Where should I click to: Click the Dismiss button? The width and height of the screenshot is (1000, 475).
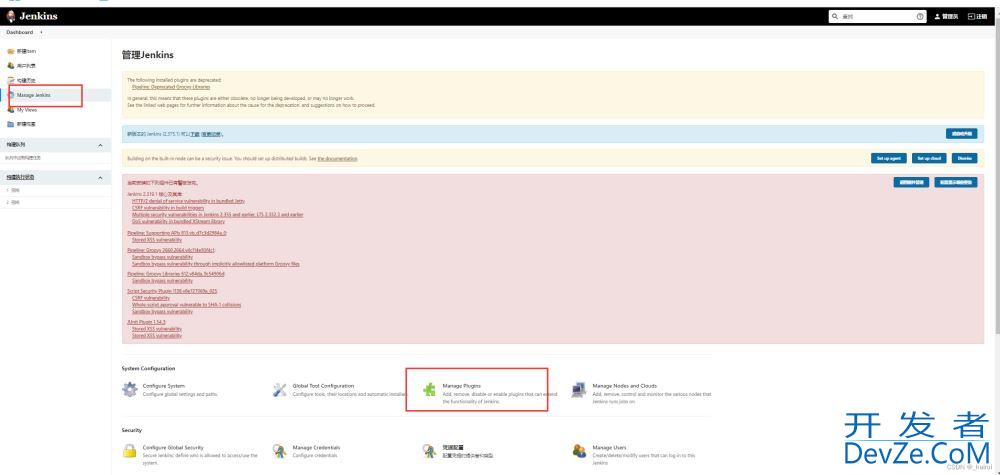pos(964,158)
